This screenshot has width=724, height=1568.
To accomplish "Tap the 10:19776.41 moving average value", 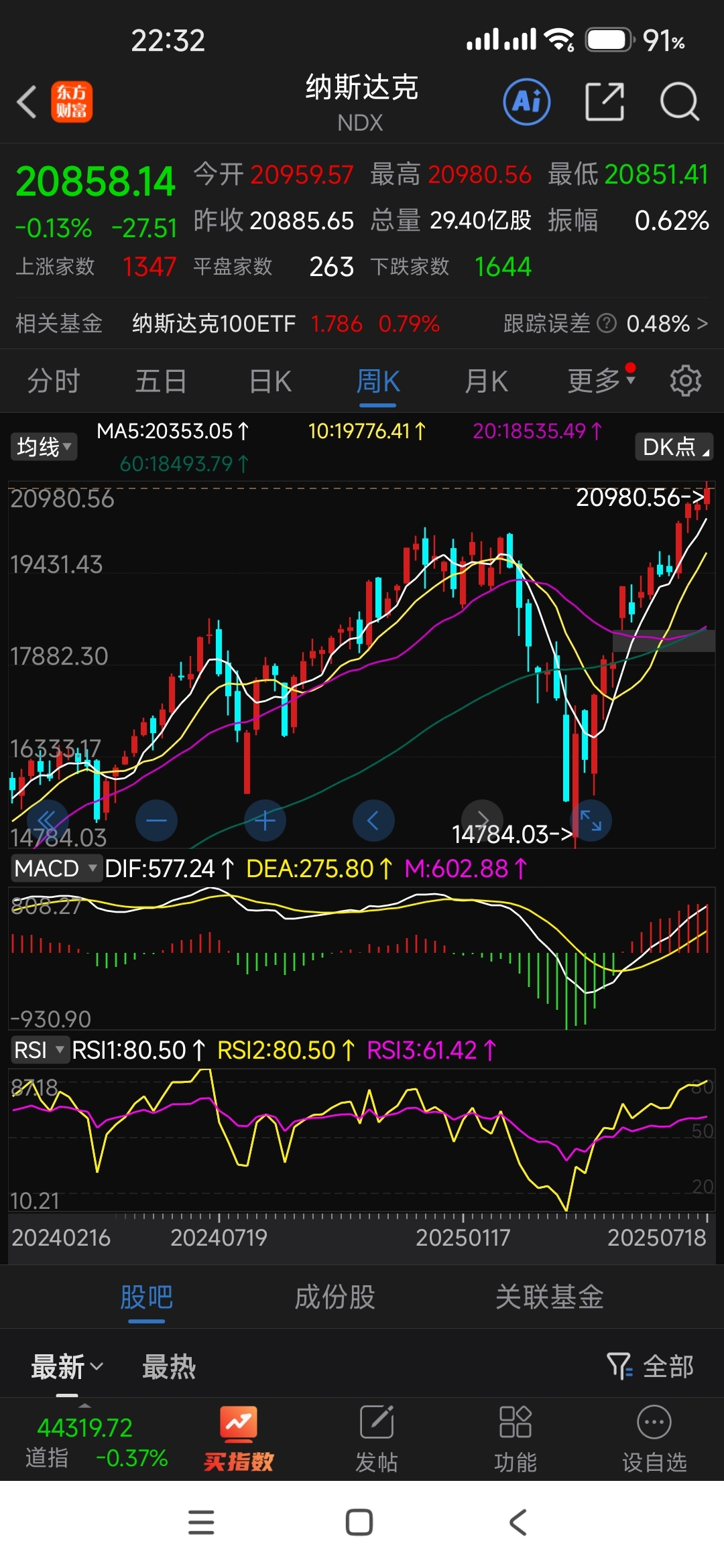I will click(x=366, y=431).
